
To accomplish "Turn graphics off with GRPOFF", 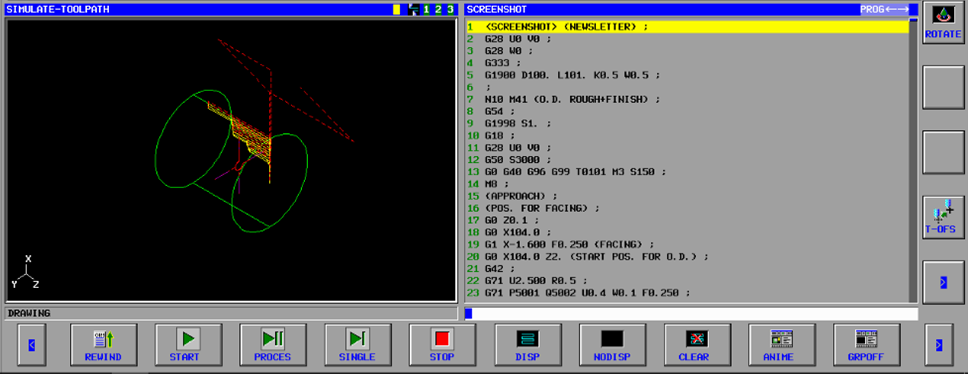I will (x=866, y=345).
